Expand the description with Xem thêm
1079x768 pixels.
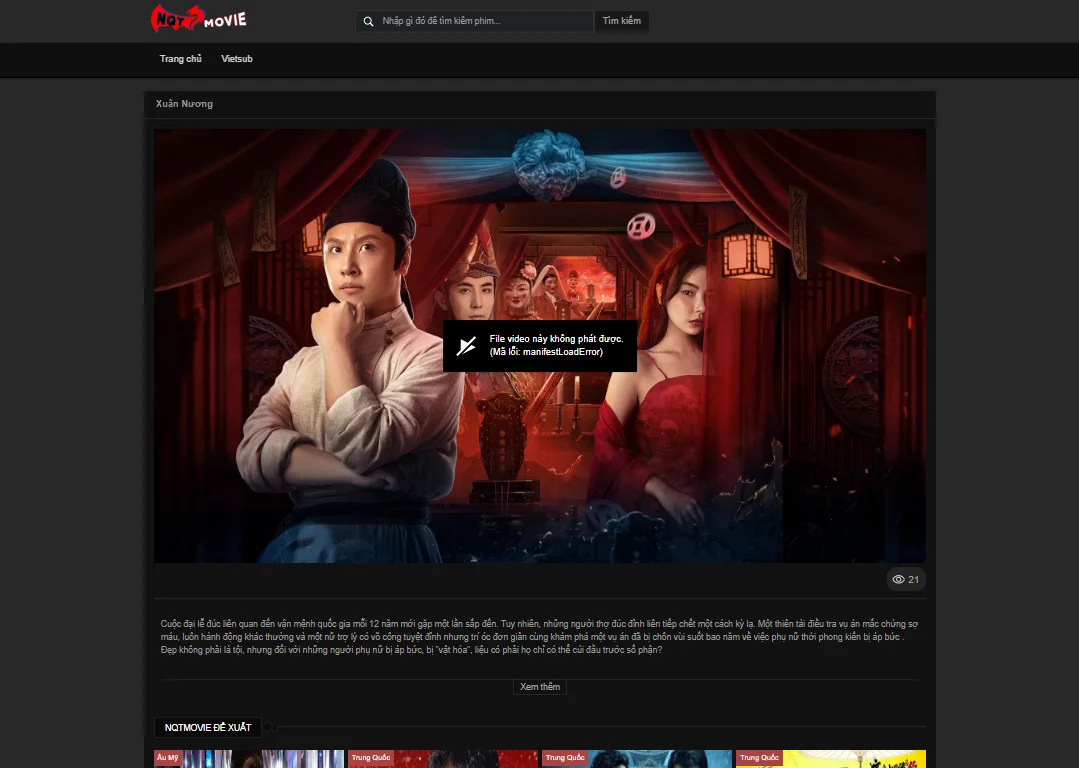coord(539,687)
